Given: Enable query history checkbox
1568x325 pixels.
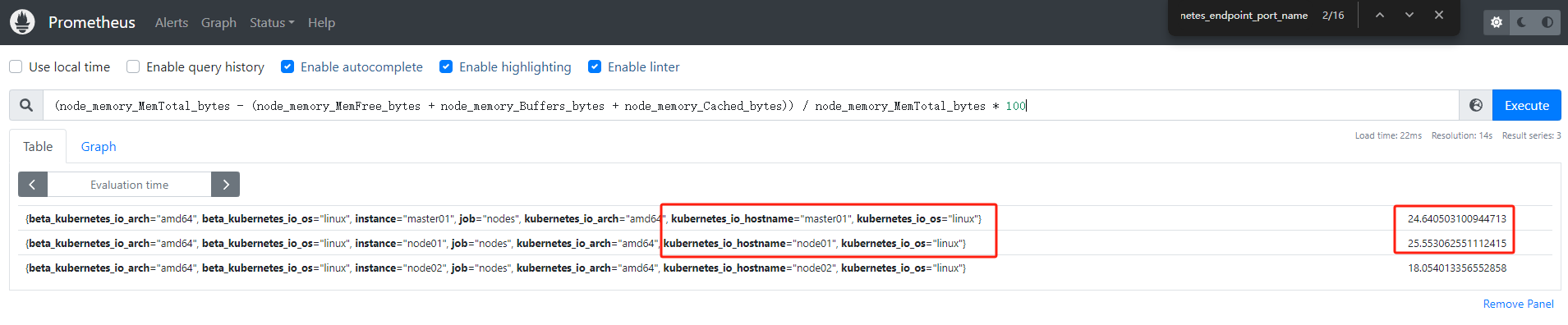Looking at the screenshot, I should [133, 66].
